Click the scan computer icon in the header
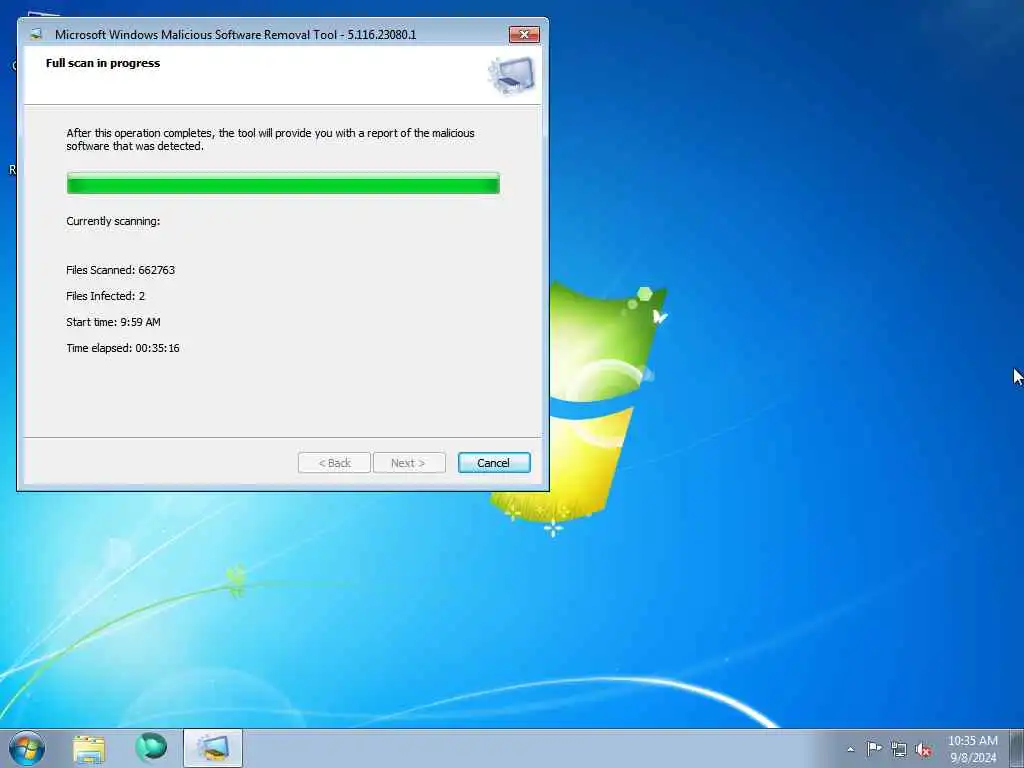Viewport: 1024px width, 768px height. point(511,75)
